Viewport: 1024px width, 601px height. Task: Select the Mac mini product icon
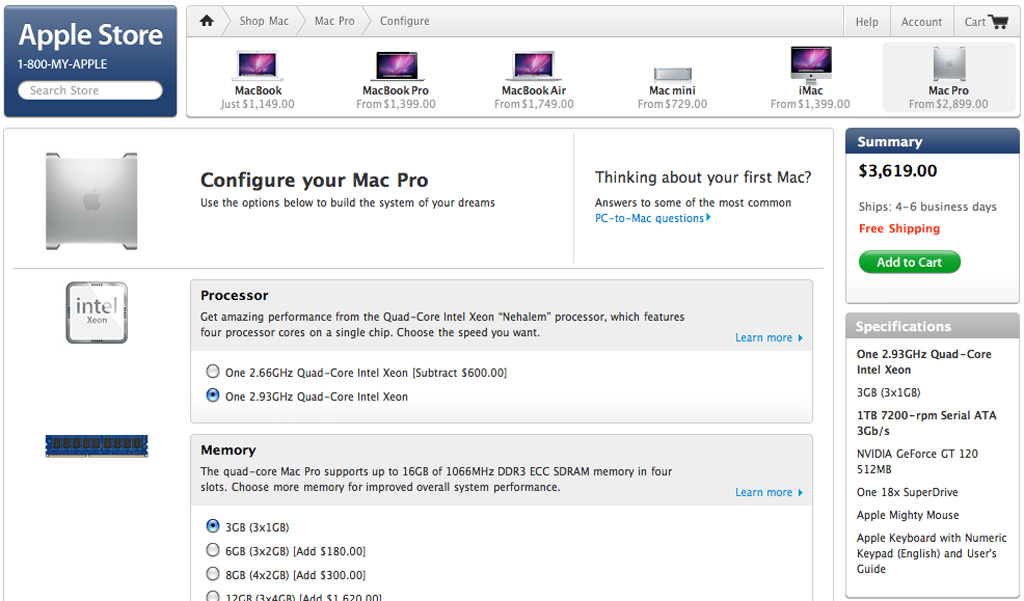(x=673, y=73)
